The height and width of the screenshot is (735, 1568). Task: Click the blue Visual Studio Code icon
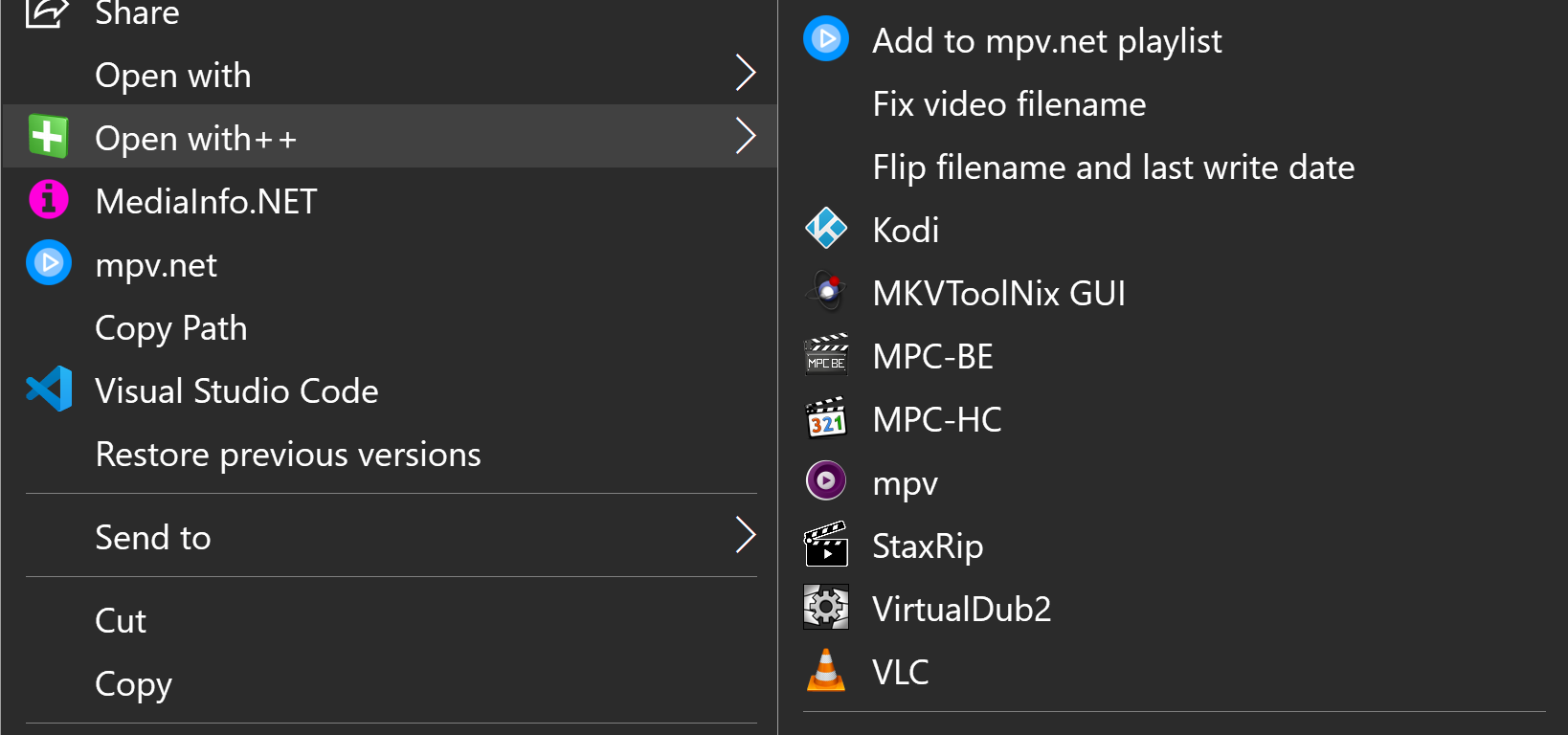pyautogui.click(x=49, y=390)
